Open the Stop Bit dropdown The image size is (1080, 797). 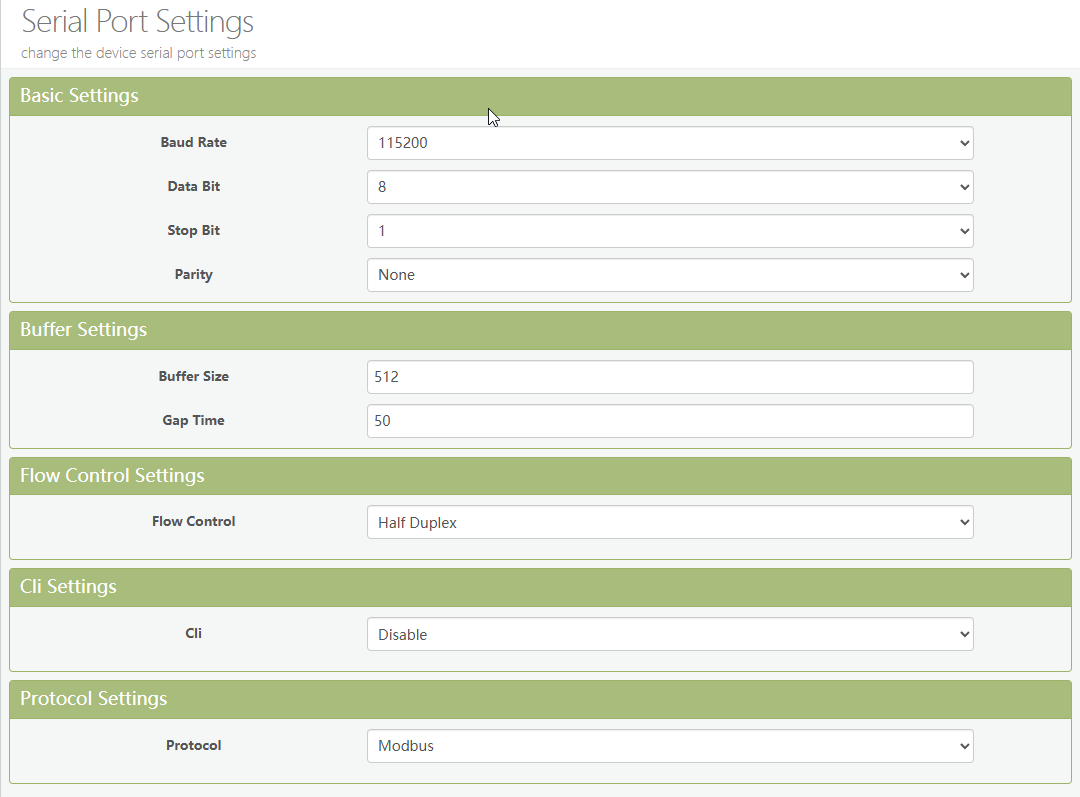(669, 231)
